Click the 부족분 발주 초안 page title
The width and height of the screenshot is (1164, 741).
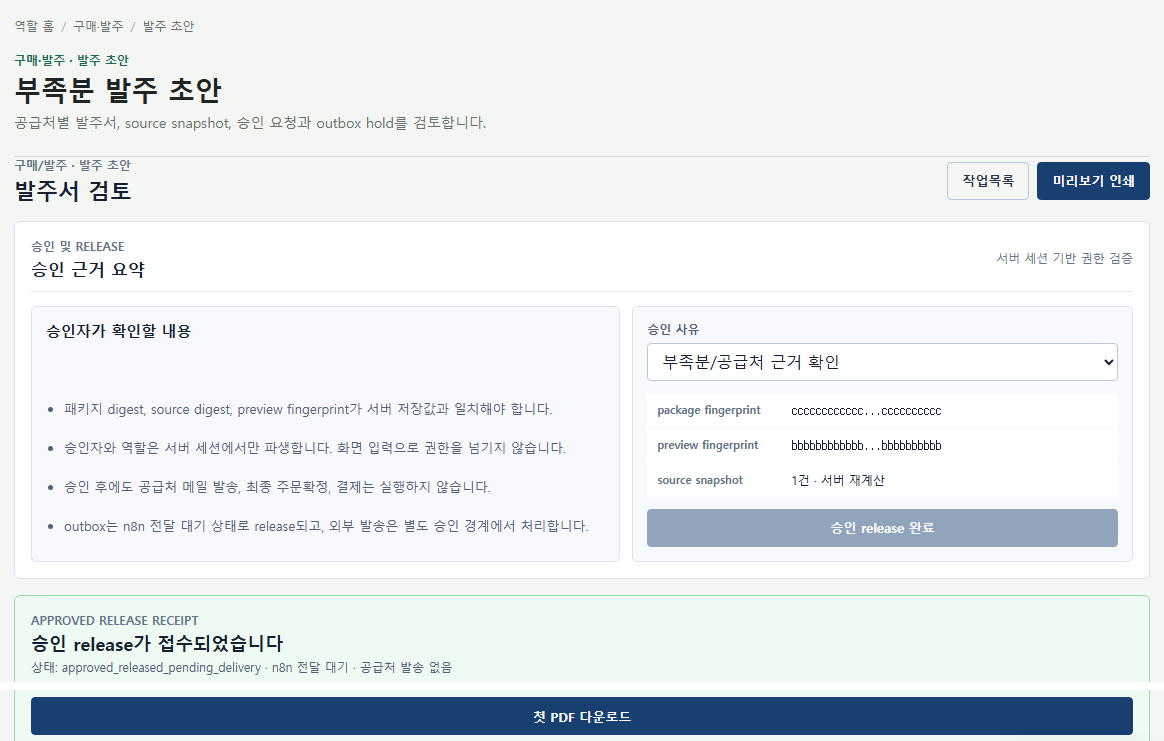117,90
